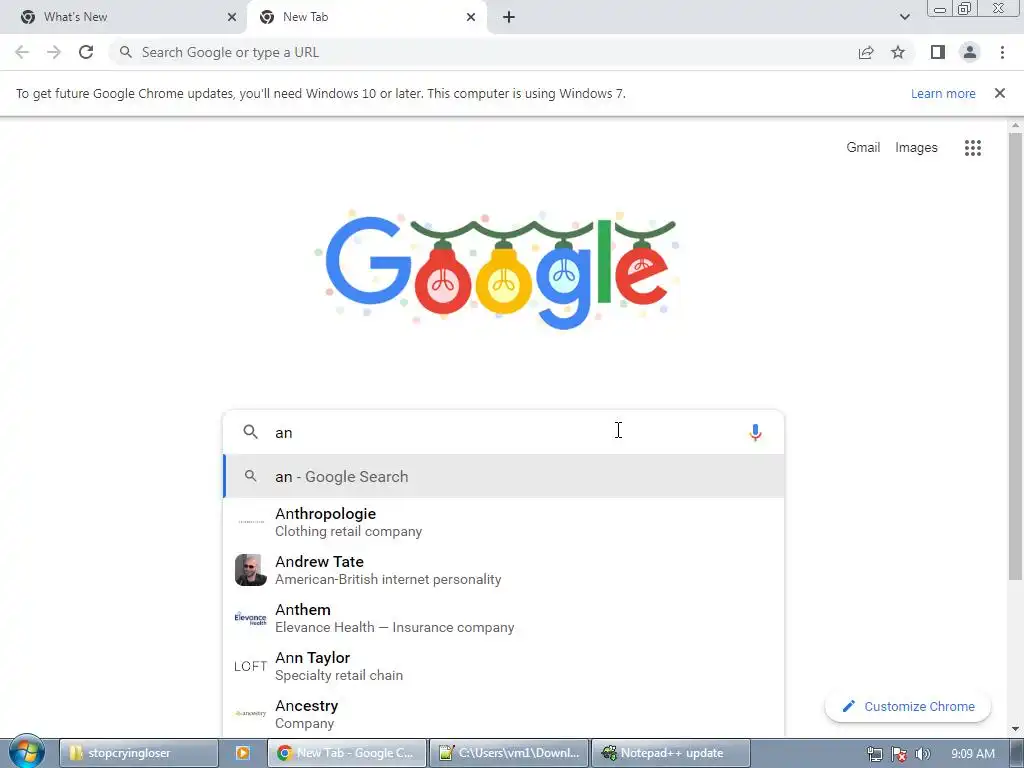
Task: Click the page vertical scrollbar thumb
Action: tap(1015, 356)
